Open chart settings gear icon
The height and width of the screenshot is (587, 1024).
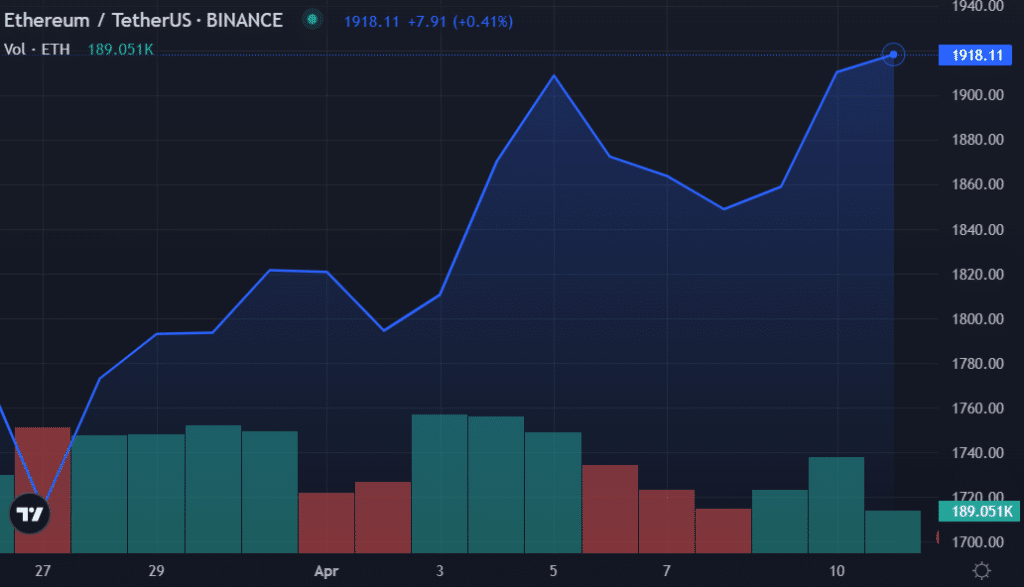981,571
